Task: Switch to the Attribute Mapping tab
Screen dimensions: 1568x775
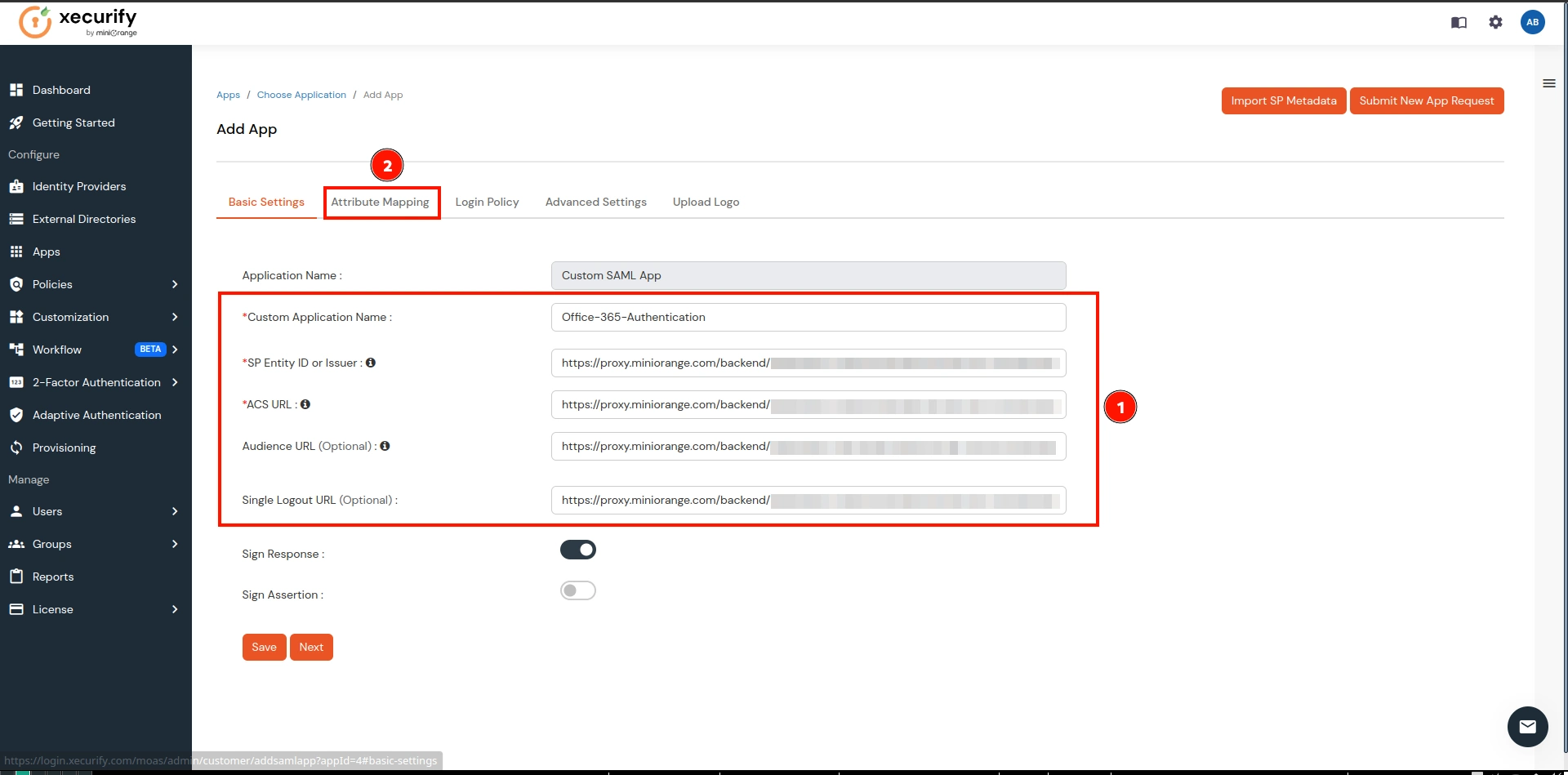Action: (x=381, y=202)
